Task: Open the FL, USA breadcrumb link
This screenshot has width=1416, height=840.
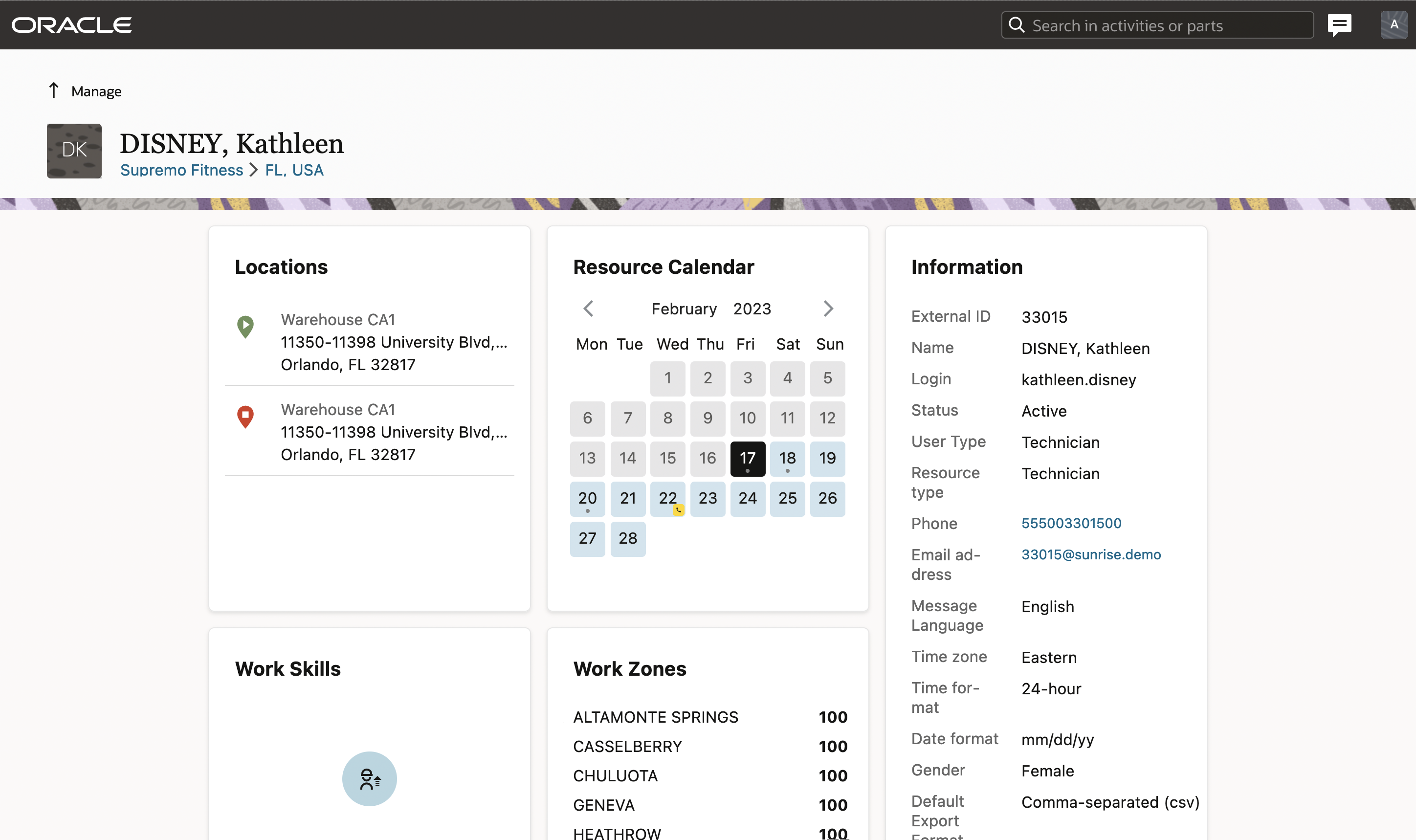Action: click(x=294, y=170)
